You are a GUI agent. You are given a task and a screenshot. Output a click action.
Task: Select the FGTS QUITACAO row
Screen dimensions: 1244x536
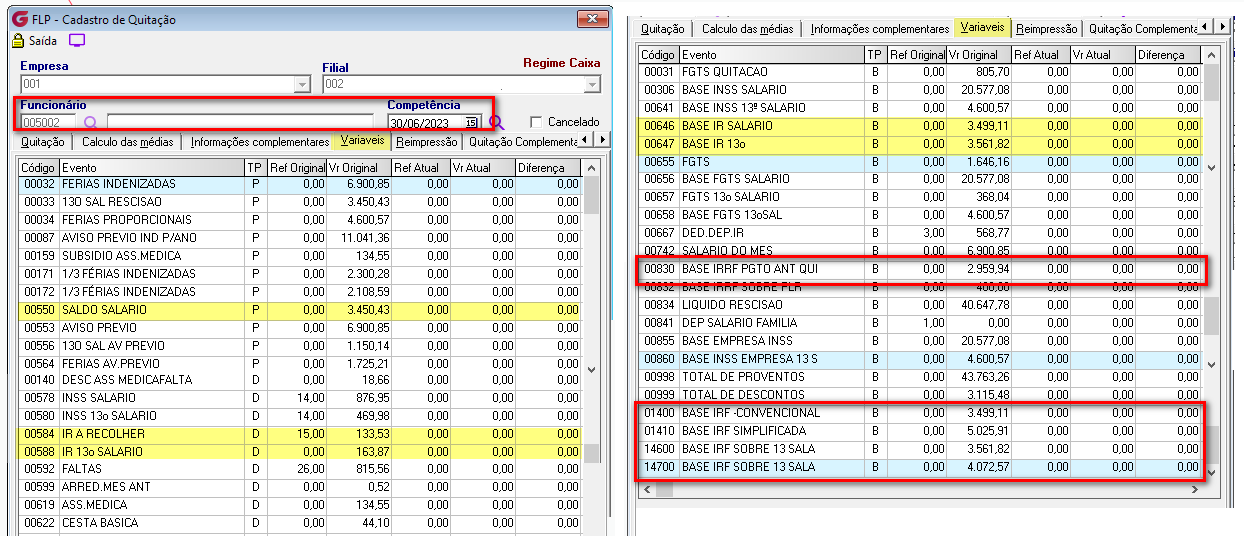click(x=920, y=72)
